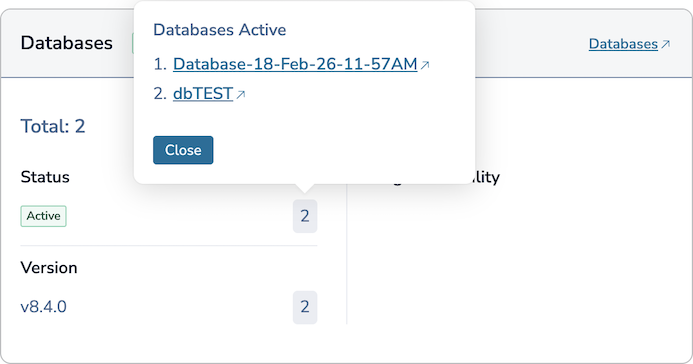Click arrow icon next to Databases header link
This screenshot has width=693, height=364.
(665, 44)
